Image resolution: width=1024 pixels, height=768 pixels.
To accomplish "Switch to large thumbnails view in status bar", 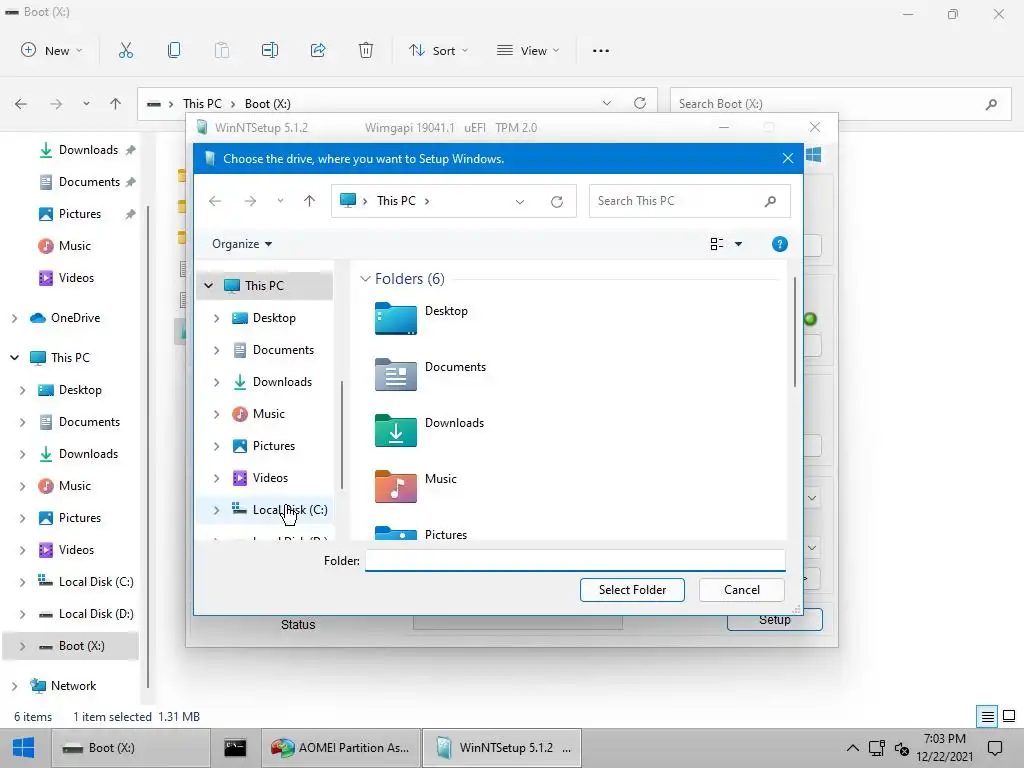I will pos(1009,716).
